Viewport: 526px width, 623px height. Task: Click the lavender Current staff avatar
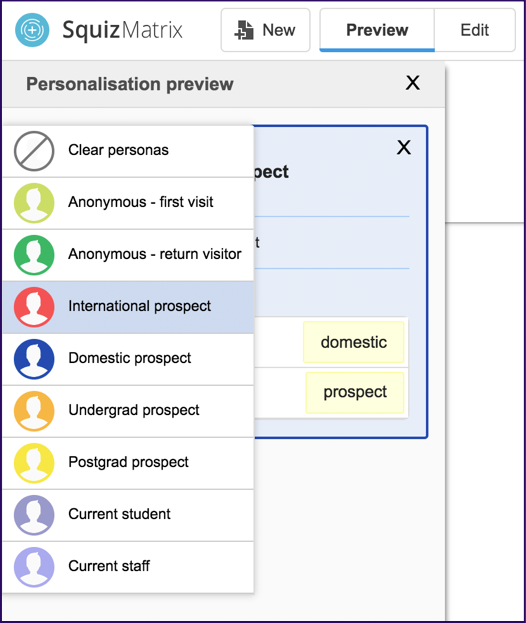point(34,567)
